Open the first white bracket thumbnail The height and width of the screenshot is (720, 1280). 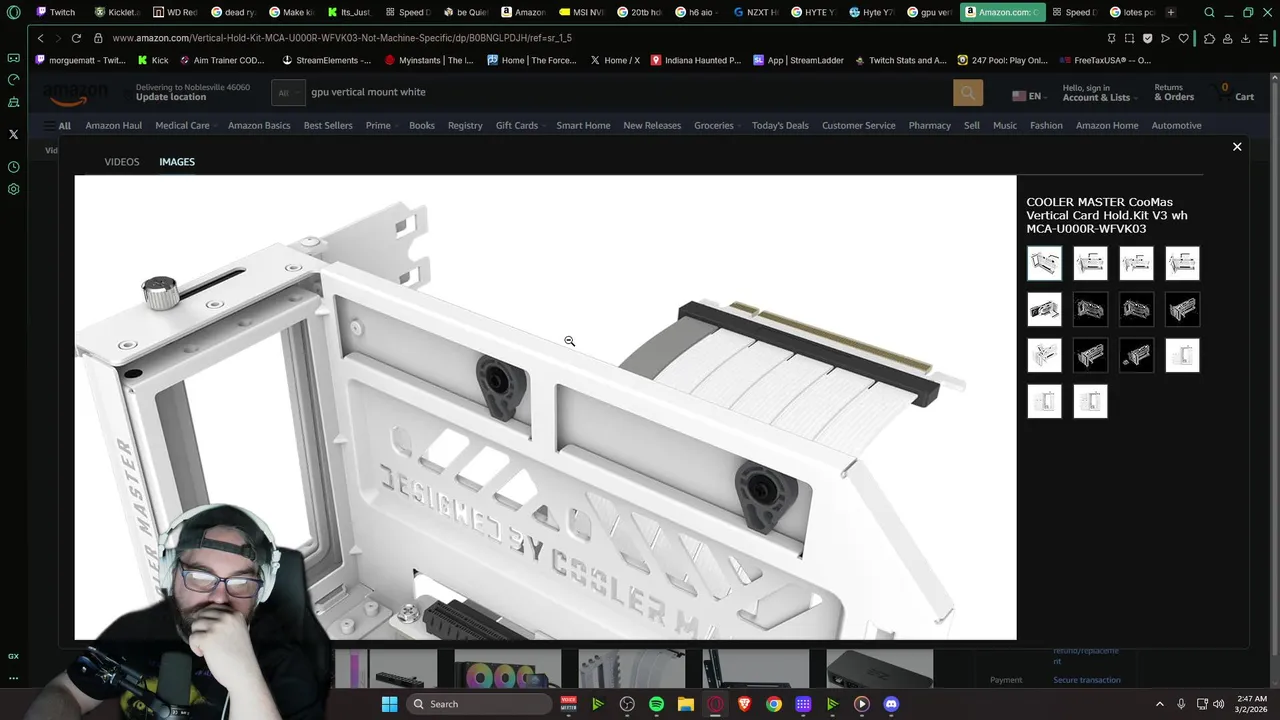point(1044,263)
